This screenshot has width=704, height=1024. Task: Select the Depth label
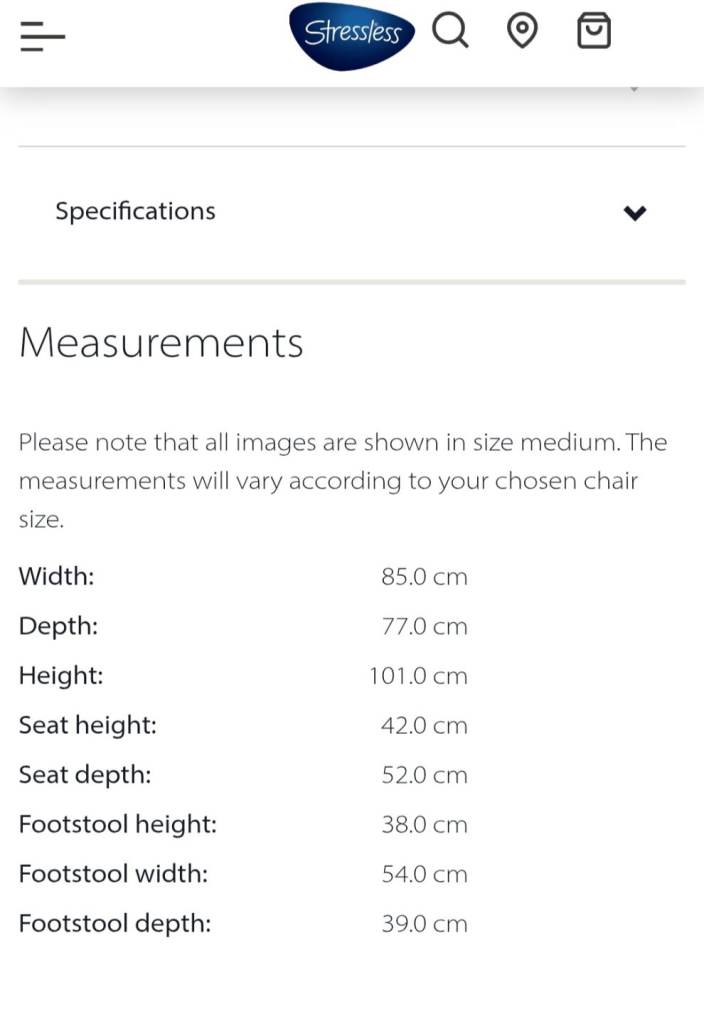[58, 626]
